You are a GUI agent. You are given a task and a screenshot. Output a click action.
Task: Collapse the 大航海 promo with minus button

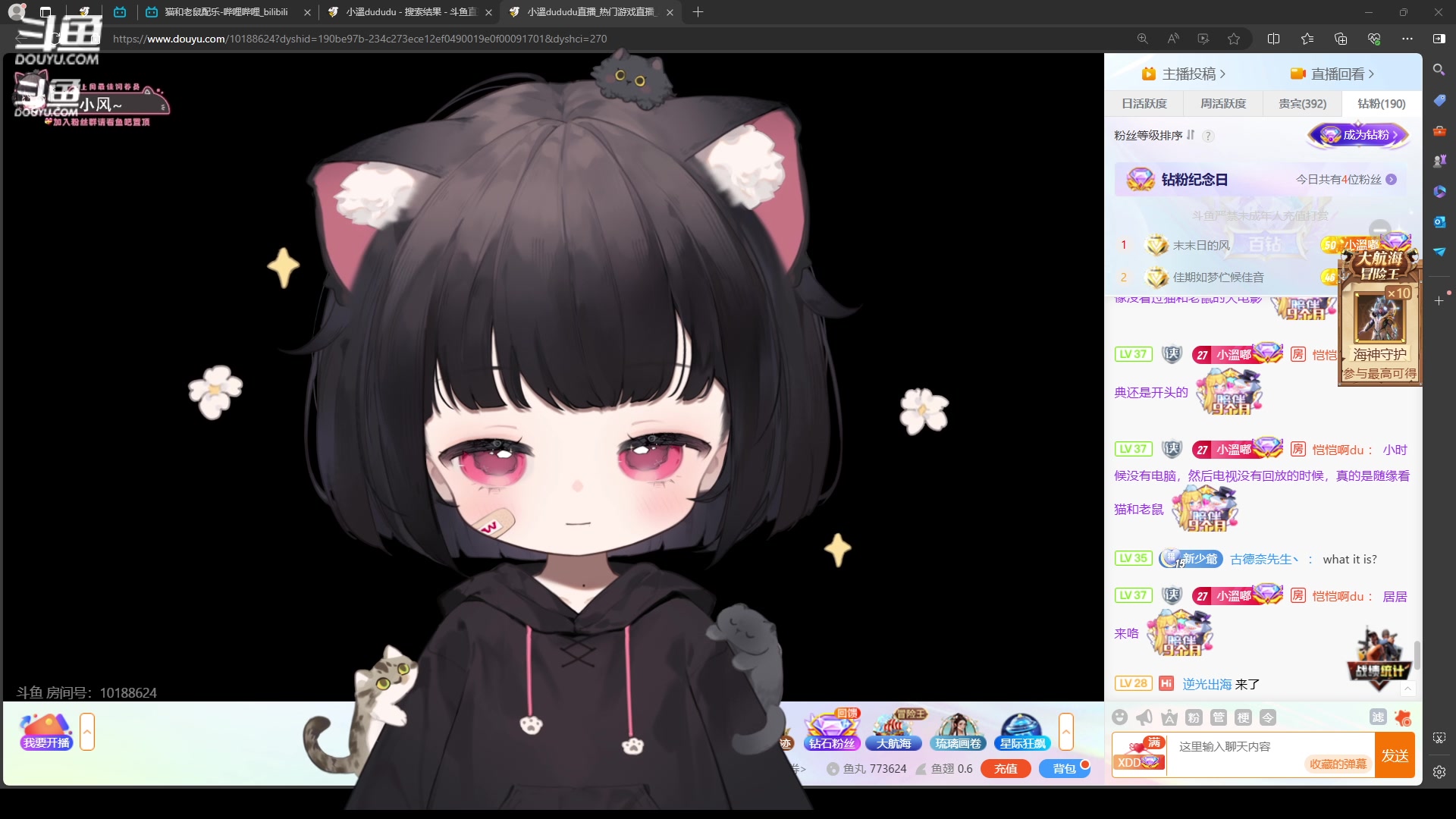pos(1380,229)
